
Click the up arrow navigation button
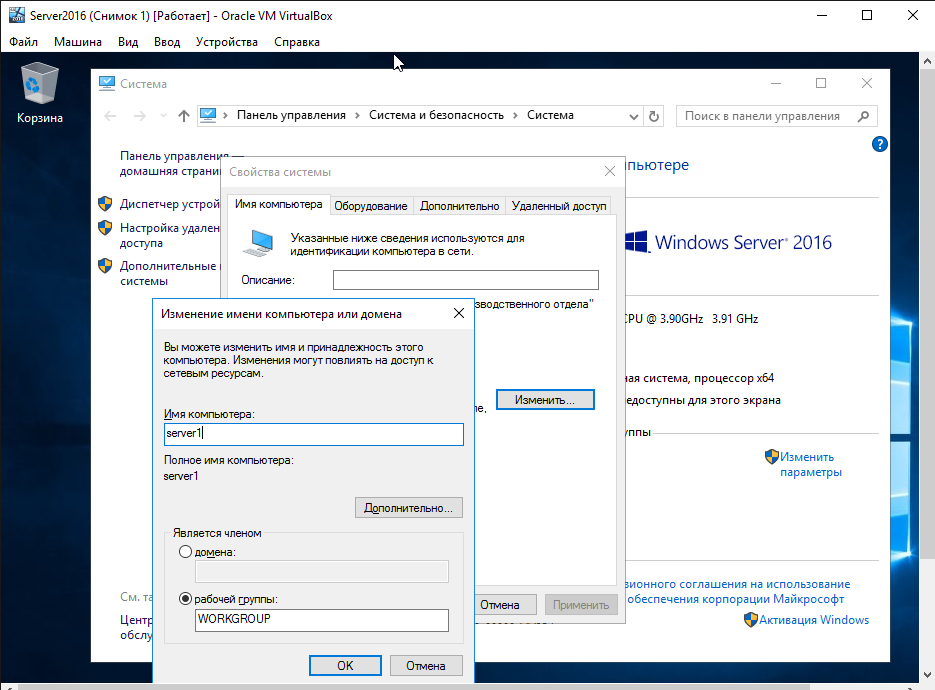click(183, 116)
